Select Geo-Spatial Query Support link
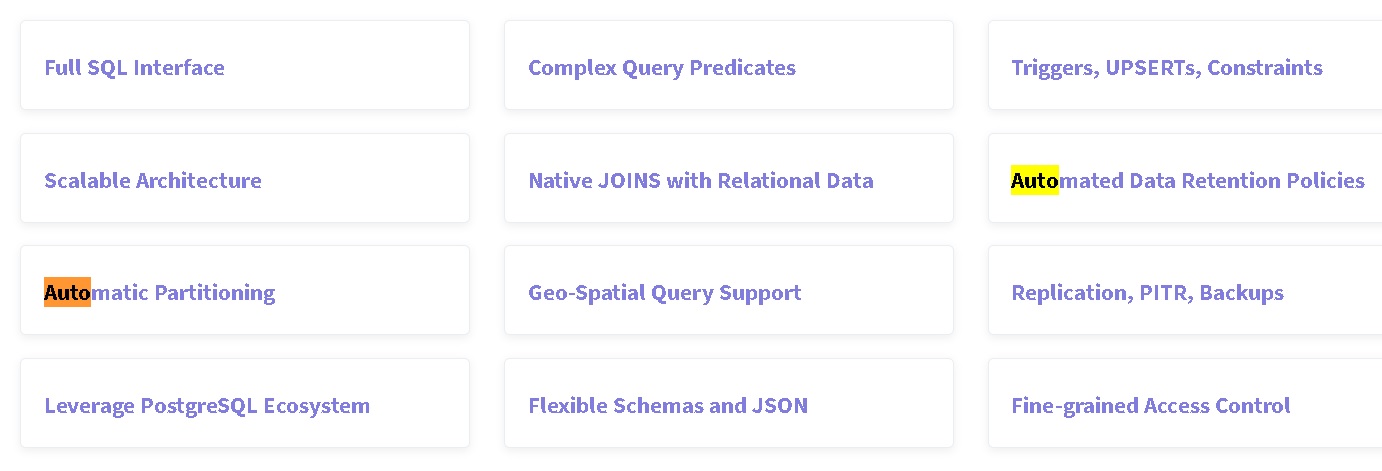This screenshot has height=471, width=1382. [x=664, y=293]
